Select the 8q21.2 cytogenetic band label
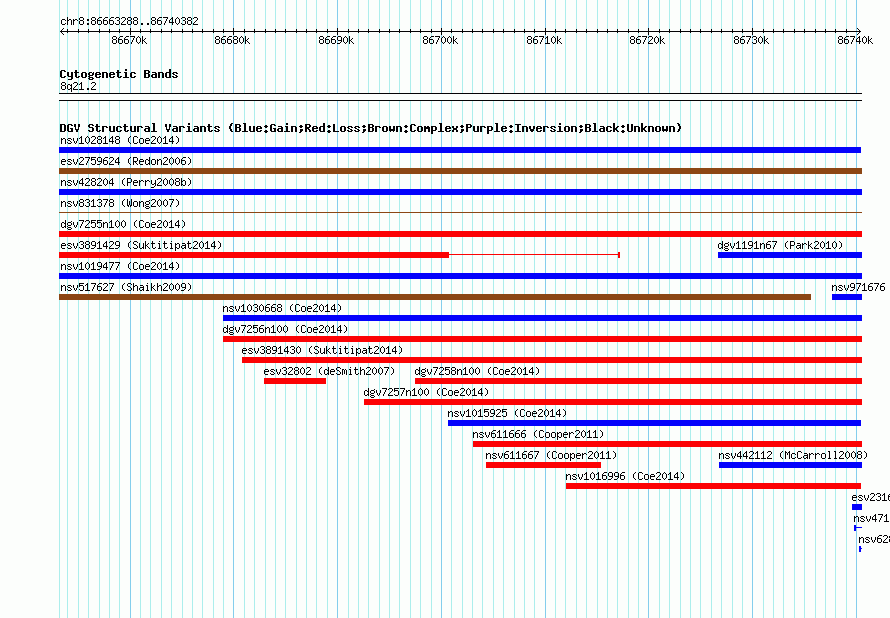 tap(78, 86)
